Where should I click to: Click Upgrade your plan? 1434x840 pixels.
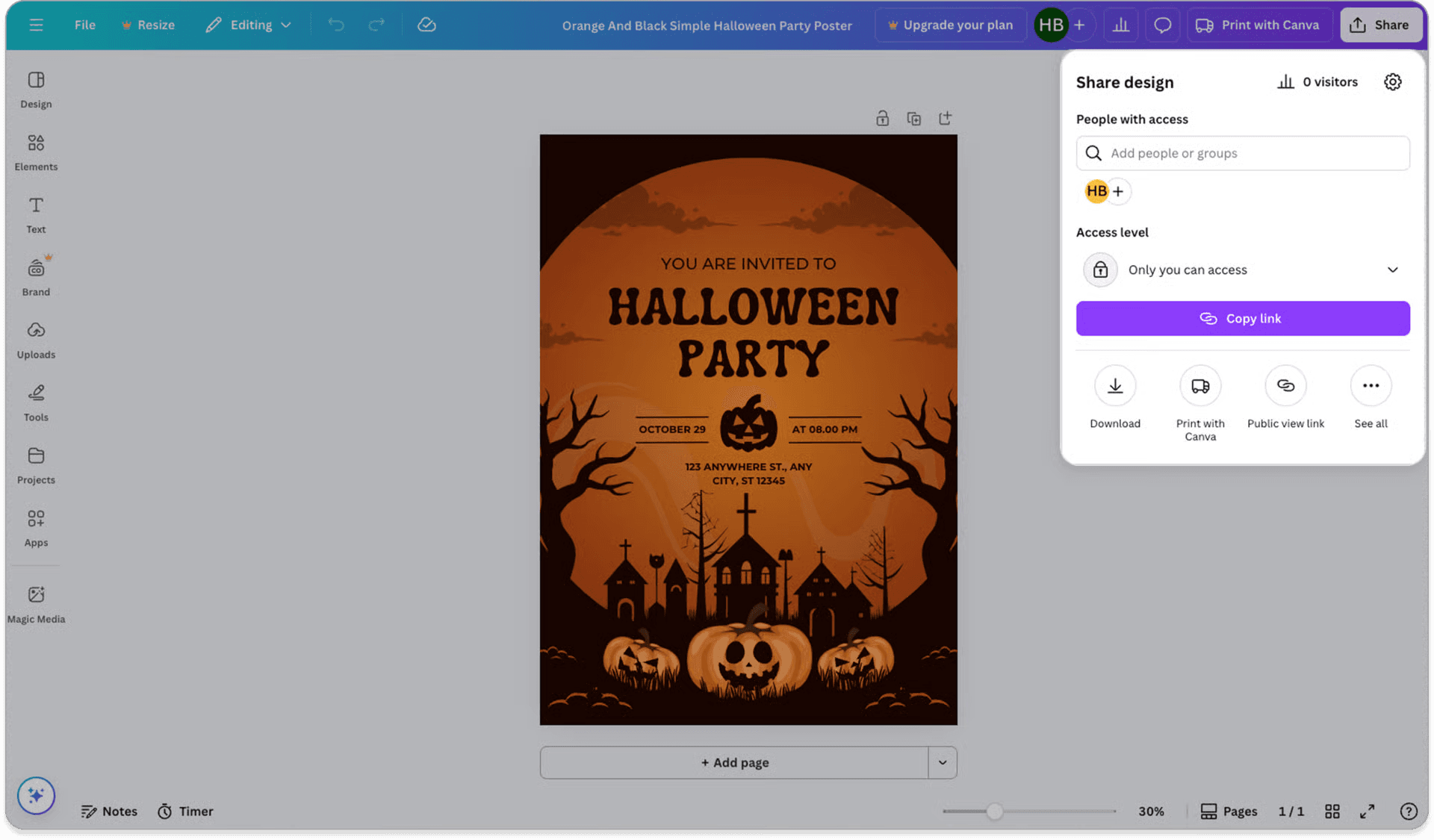tap(950, 25)
